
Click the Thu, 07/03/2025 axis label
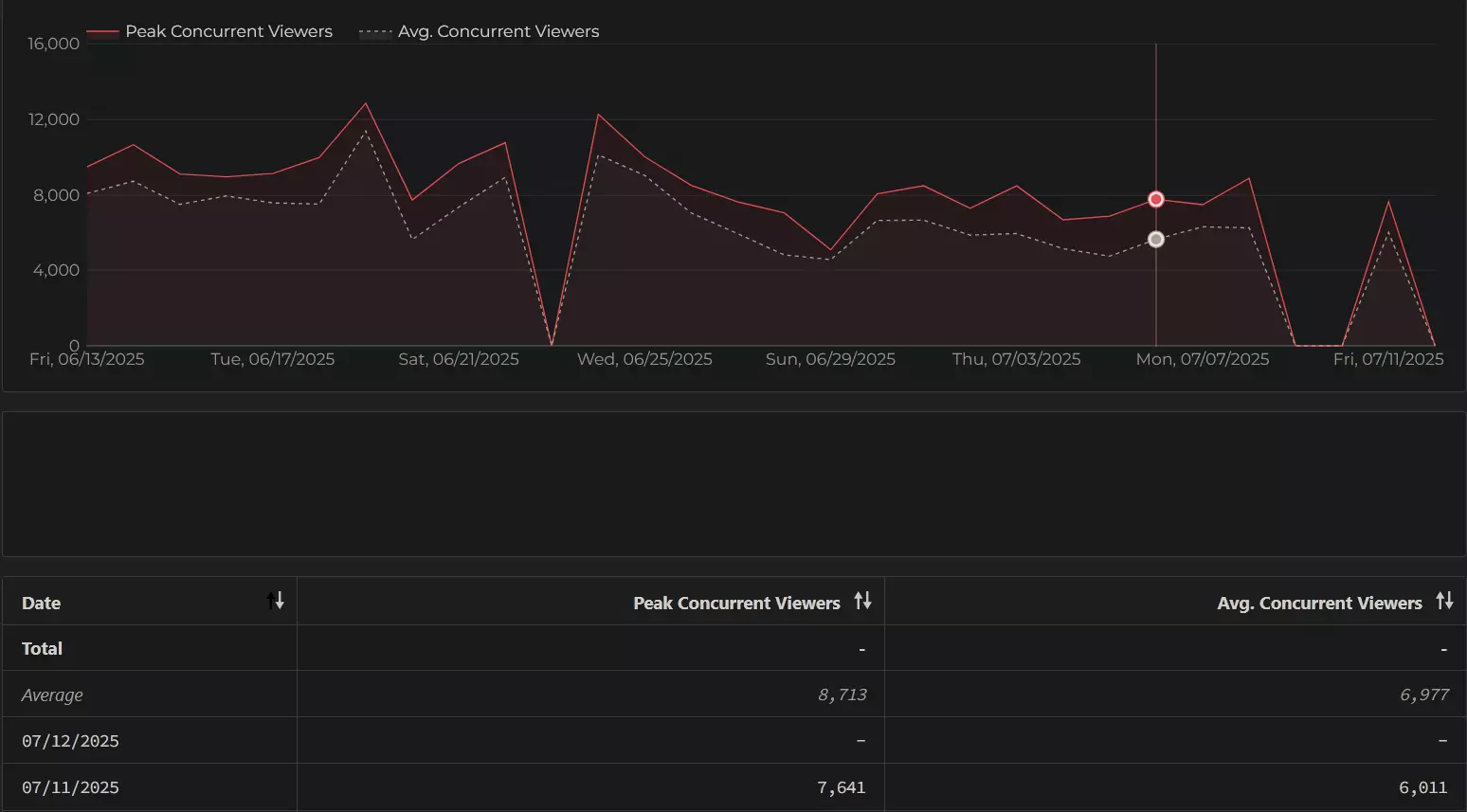[x=1016, y=359]
